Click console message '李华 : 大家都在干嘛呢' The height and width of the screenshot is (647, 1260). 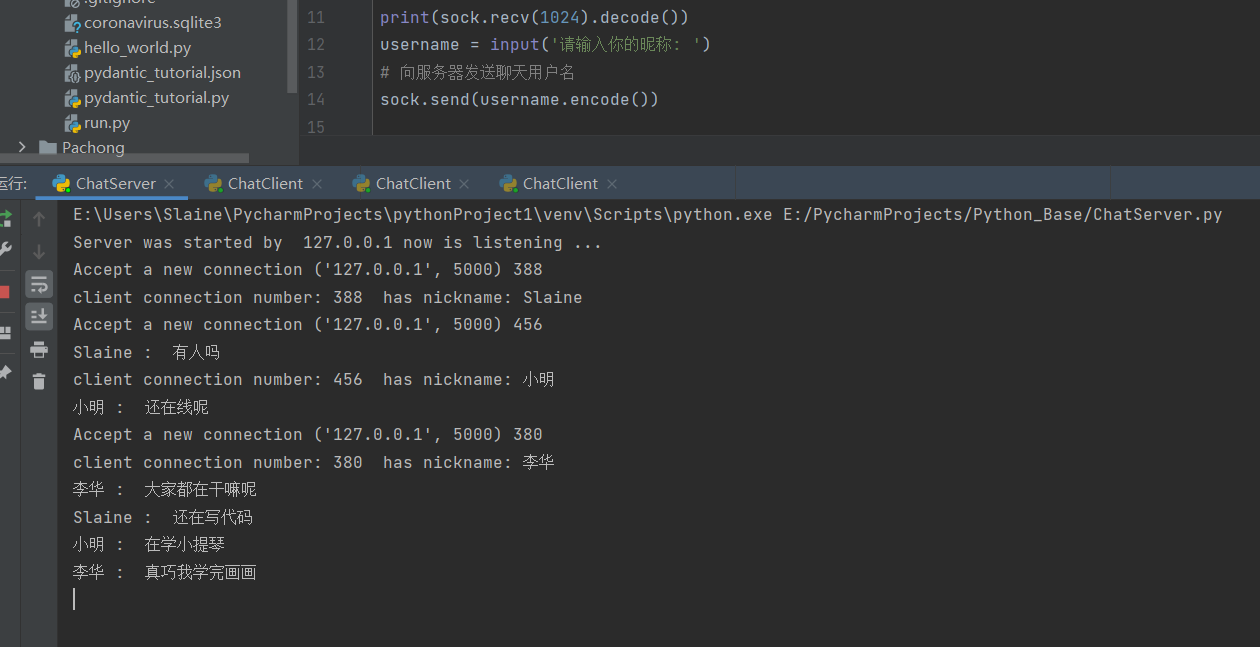coord(165,489)
